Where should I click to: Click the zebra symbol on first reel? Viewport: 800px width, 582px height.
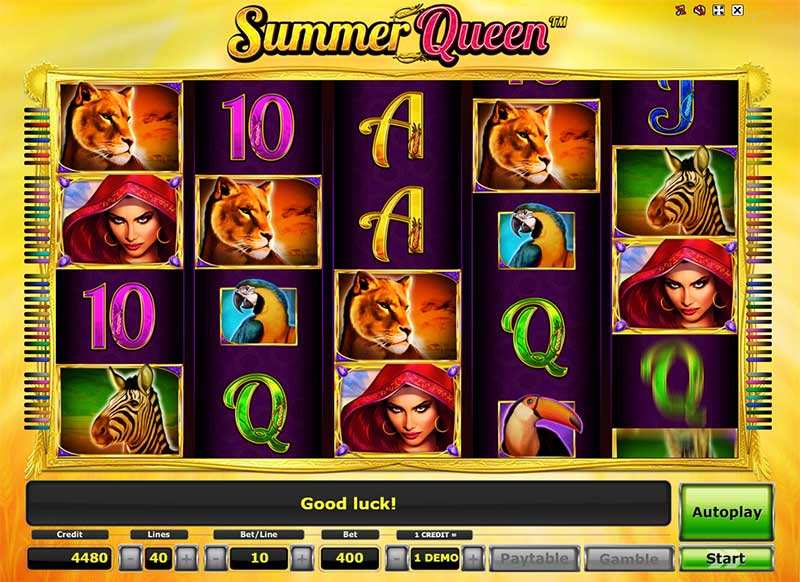point(119,410)
